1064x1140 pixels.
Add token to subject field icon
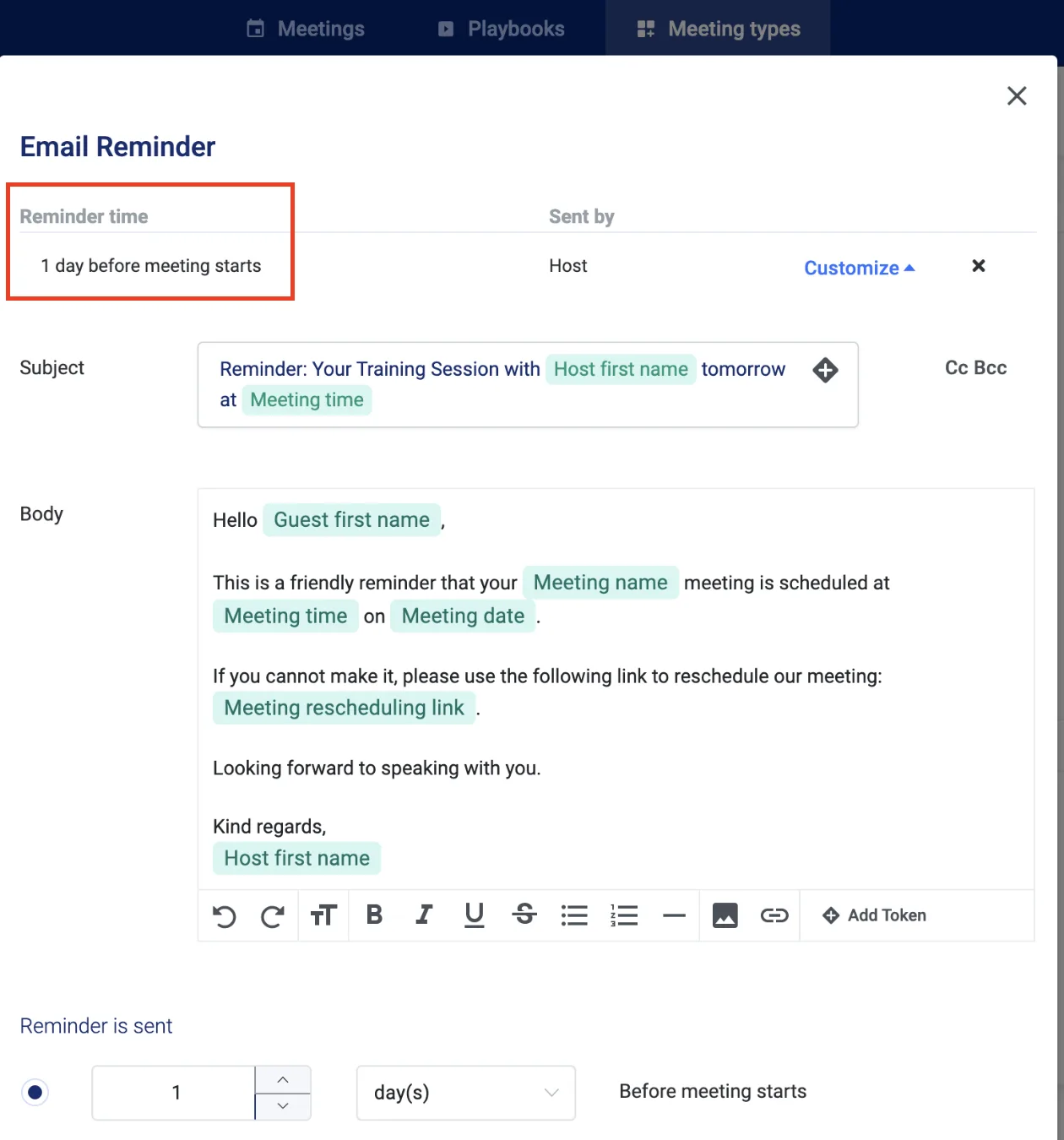coord(825,370)
